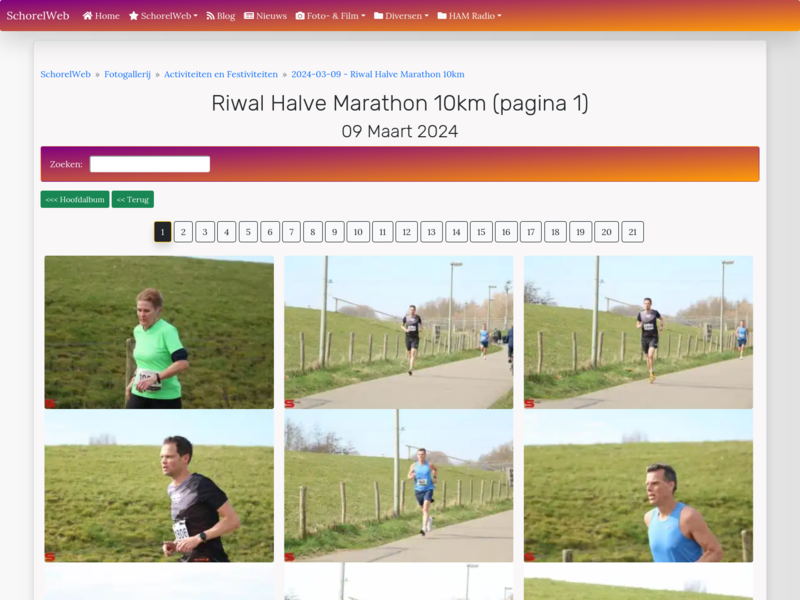Go to gallery page 18
This screenshot has width=800, height=600.
point(556,232)
